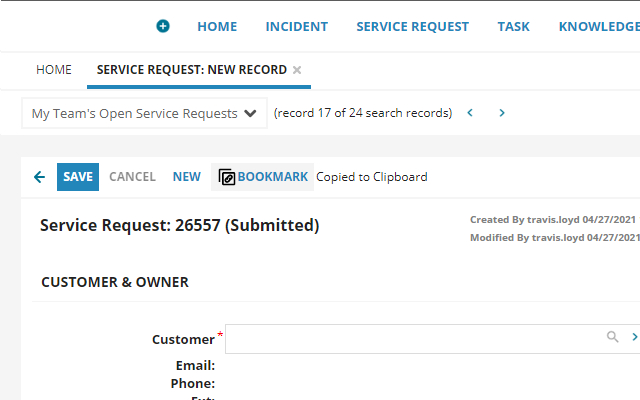The width and height of the screenshot is (640, 400).
Task: Click the back arrow next to SAVE
Action: point(40,177)
